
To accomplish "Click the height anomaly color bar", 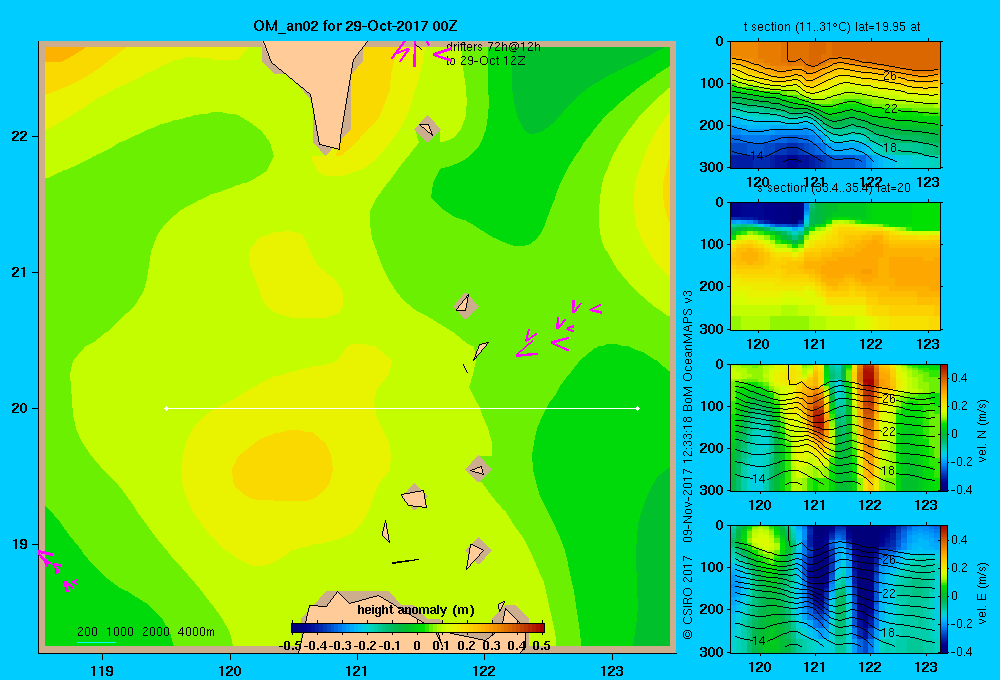I will coord(418,628).
